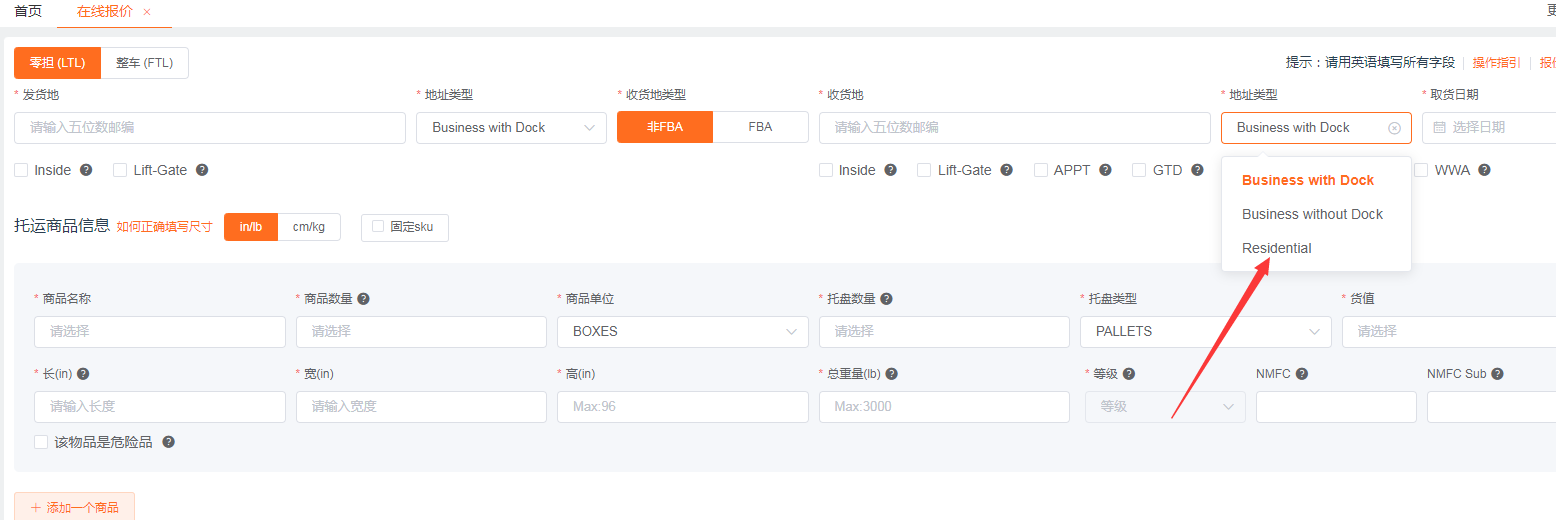Click help icon next to GTD
This screenshot has width=1556, height=520.
(1197, 170)
